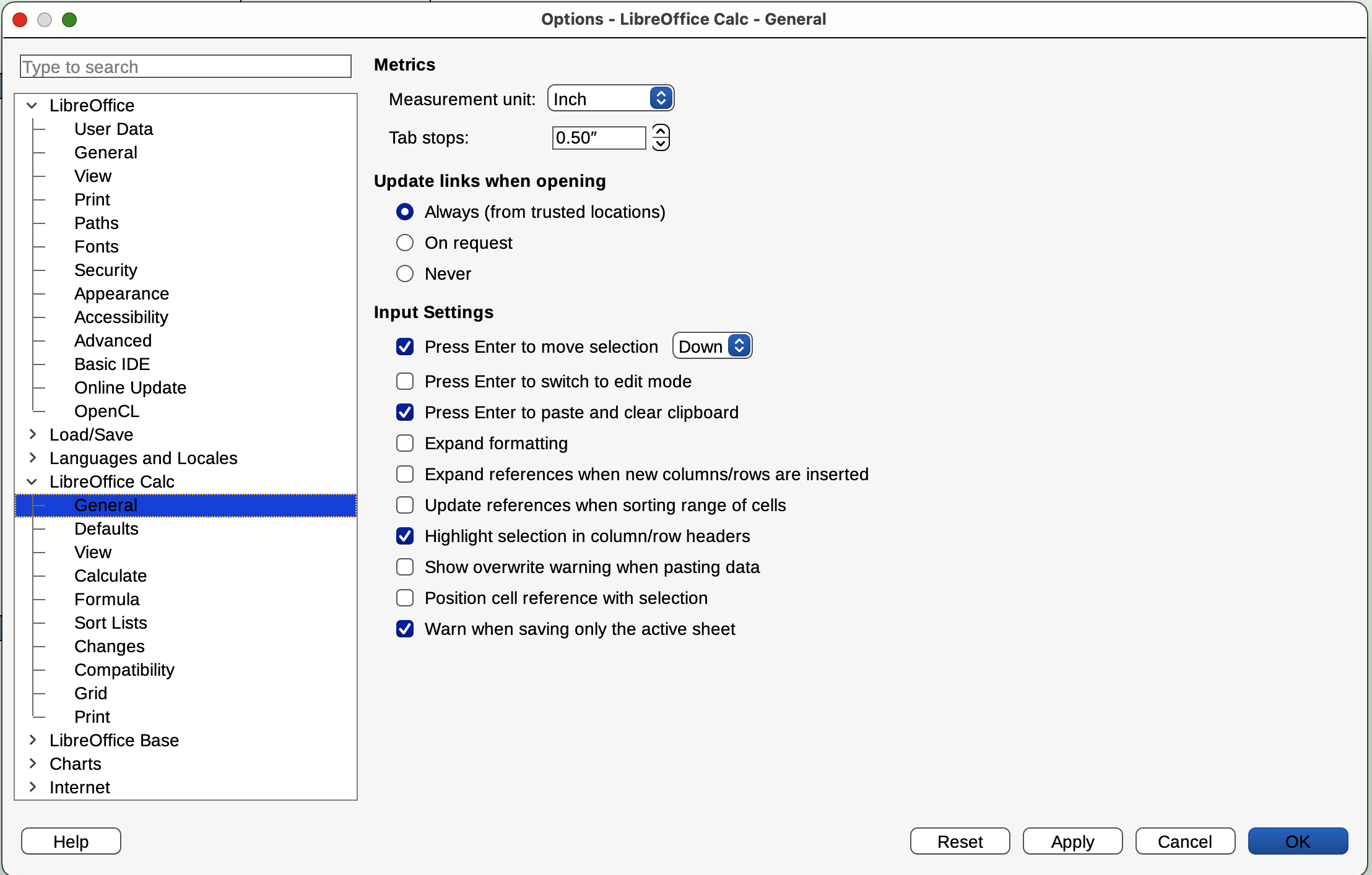The width and height of the screenshot is (1372, 875).
Task: Expand the Charts tree node
Action: [32, 764]
